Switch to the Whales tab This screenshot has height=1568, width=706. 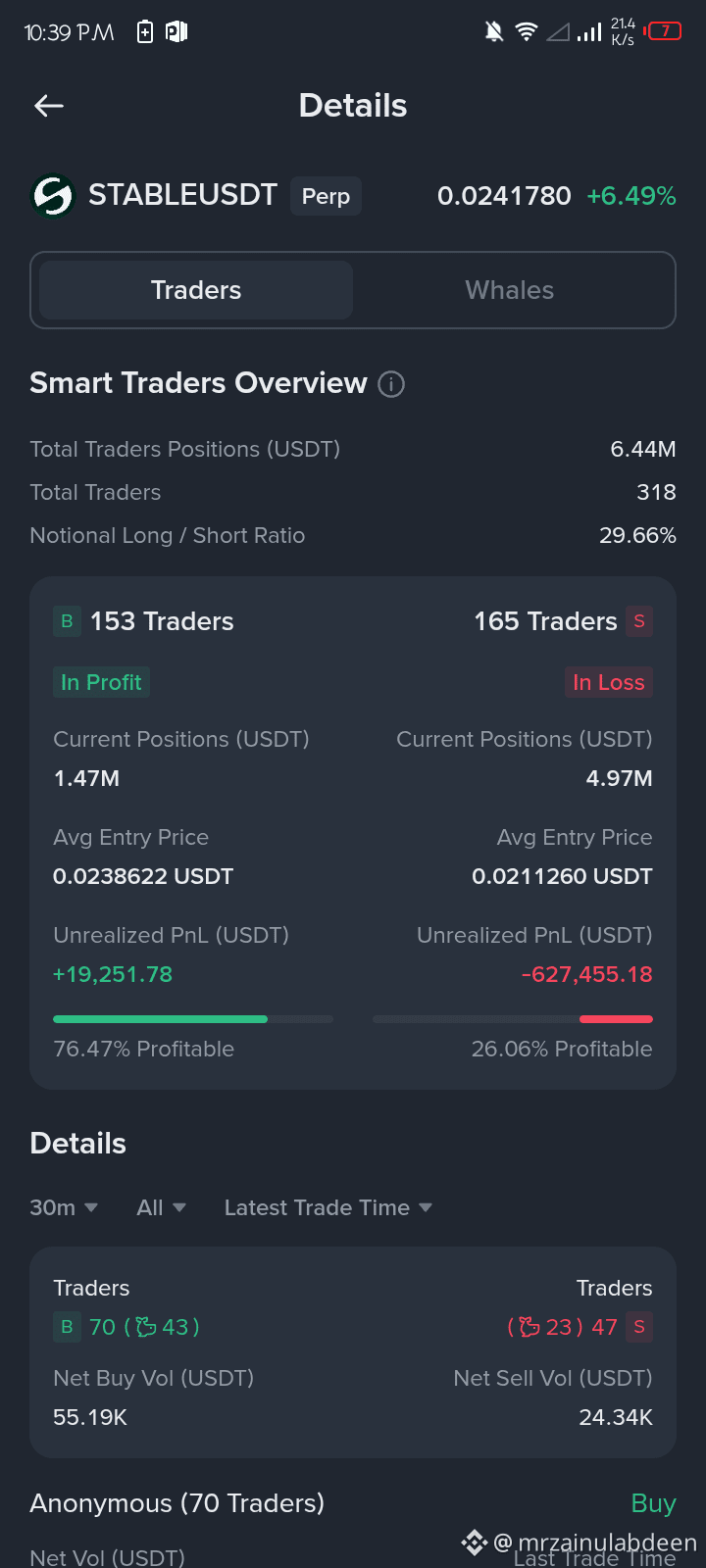(x=510, y=290)
